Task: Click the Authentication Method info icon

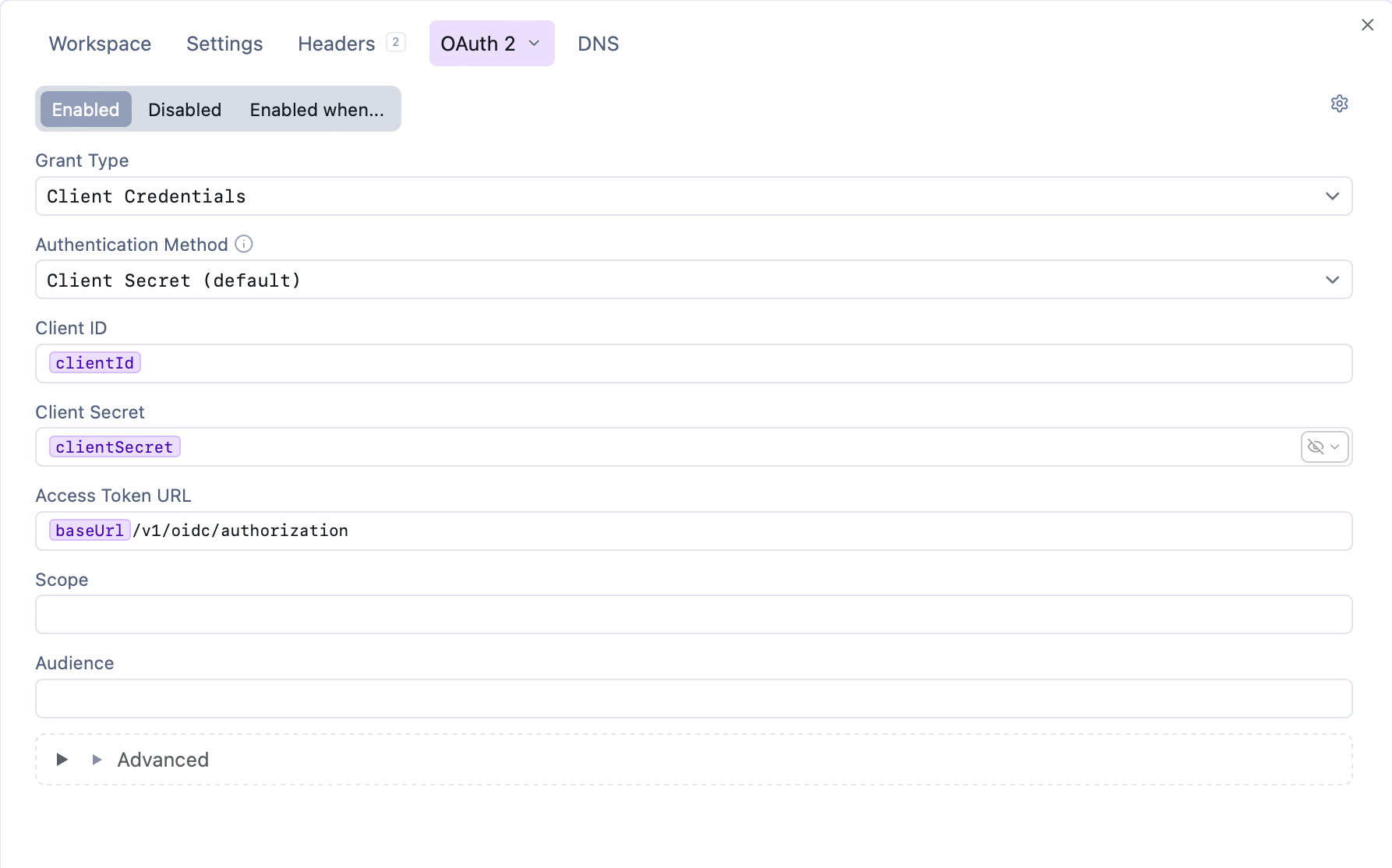Action: (244, 244)
